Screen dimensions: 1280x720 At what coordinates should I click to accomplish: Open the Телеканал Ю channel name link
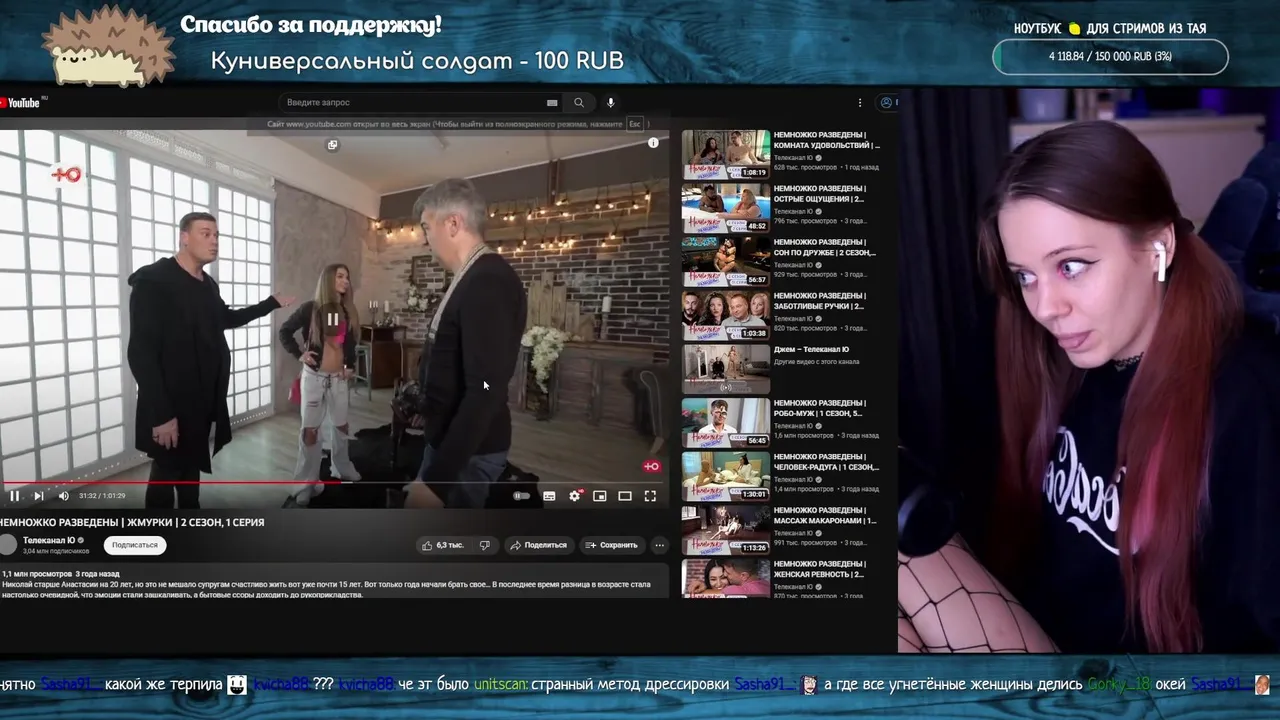point(49,540)
